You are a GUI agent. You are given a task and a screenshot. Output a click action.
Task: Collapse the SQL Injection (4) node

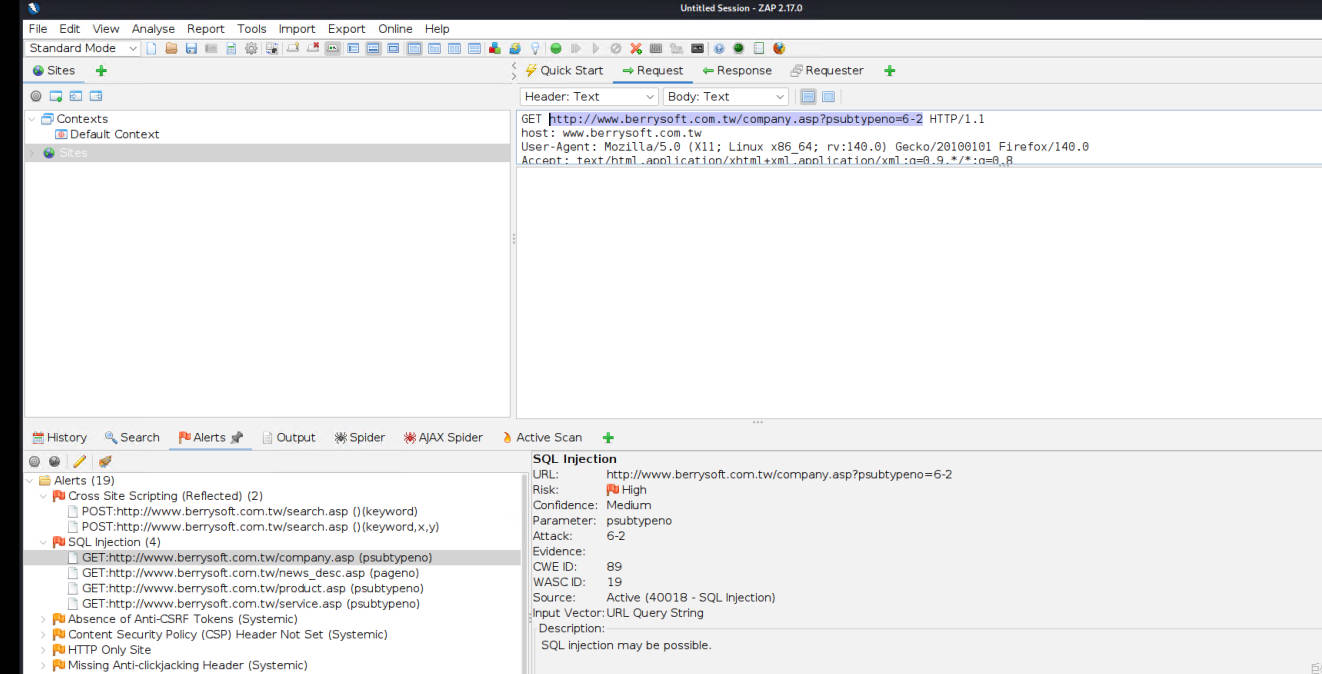pos(44,542)
